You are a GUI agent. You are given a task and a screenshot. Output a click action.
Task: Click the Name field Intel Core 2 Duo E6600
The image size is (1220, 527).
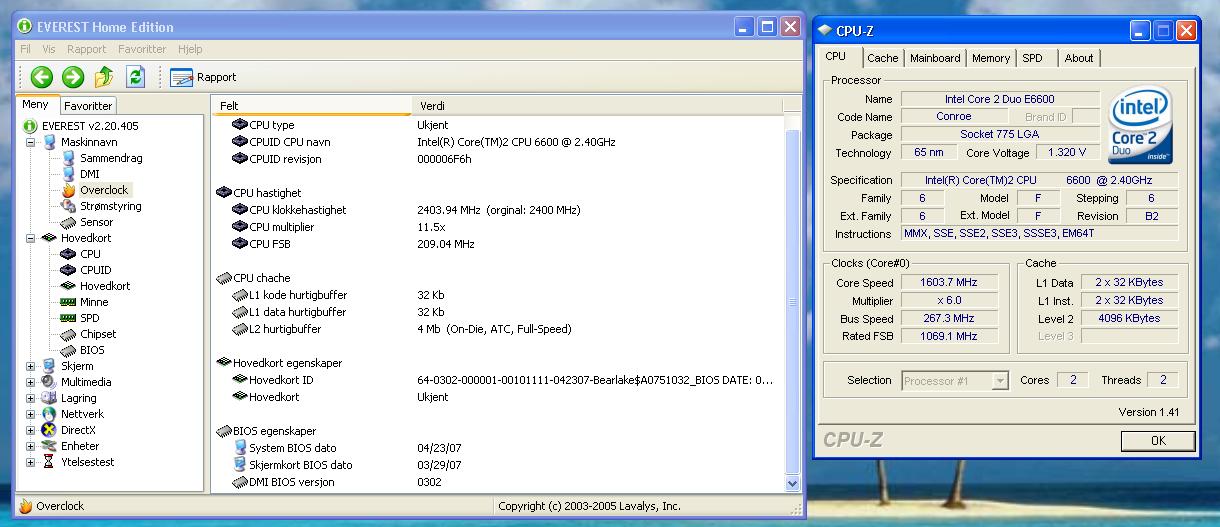point(999,99)
